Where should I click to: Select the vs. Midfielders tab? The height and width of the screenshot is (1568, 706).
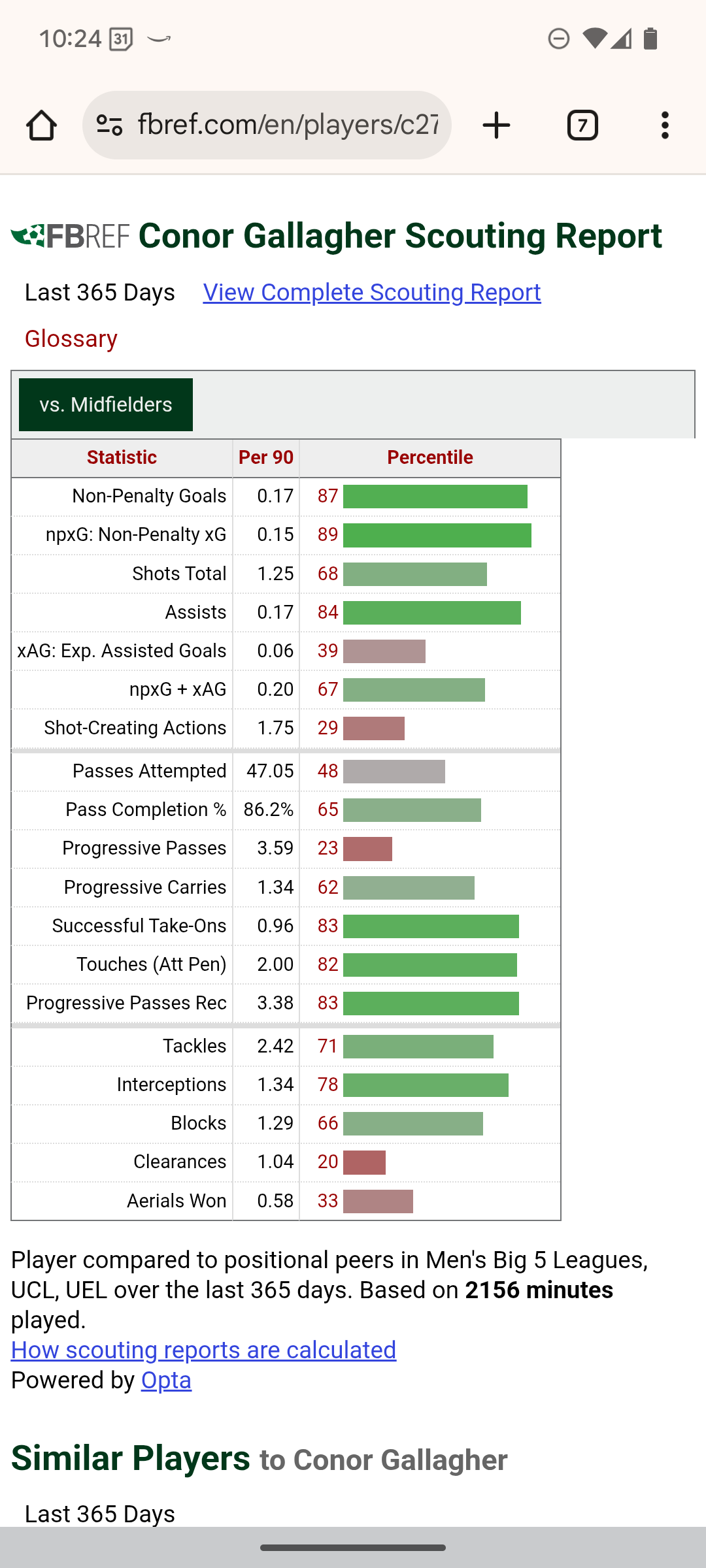point(106,405)
